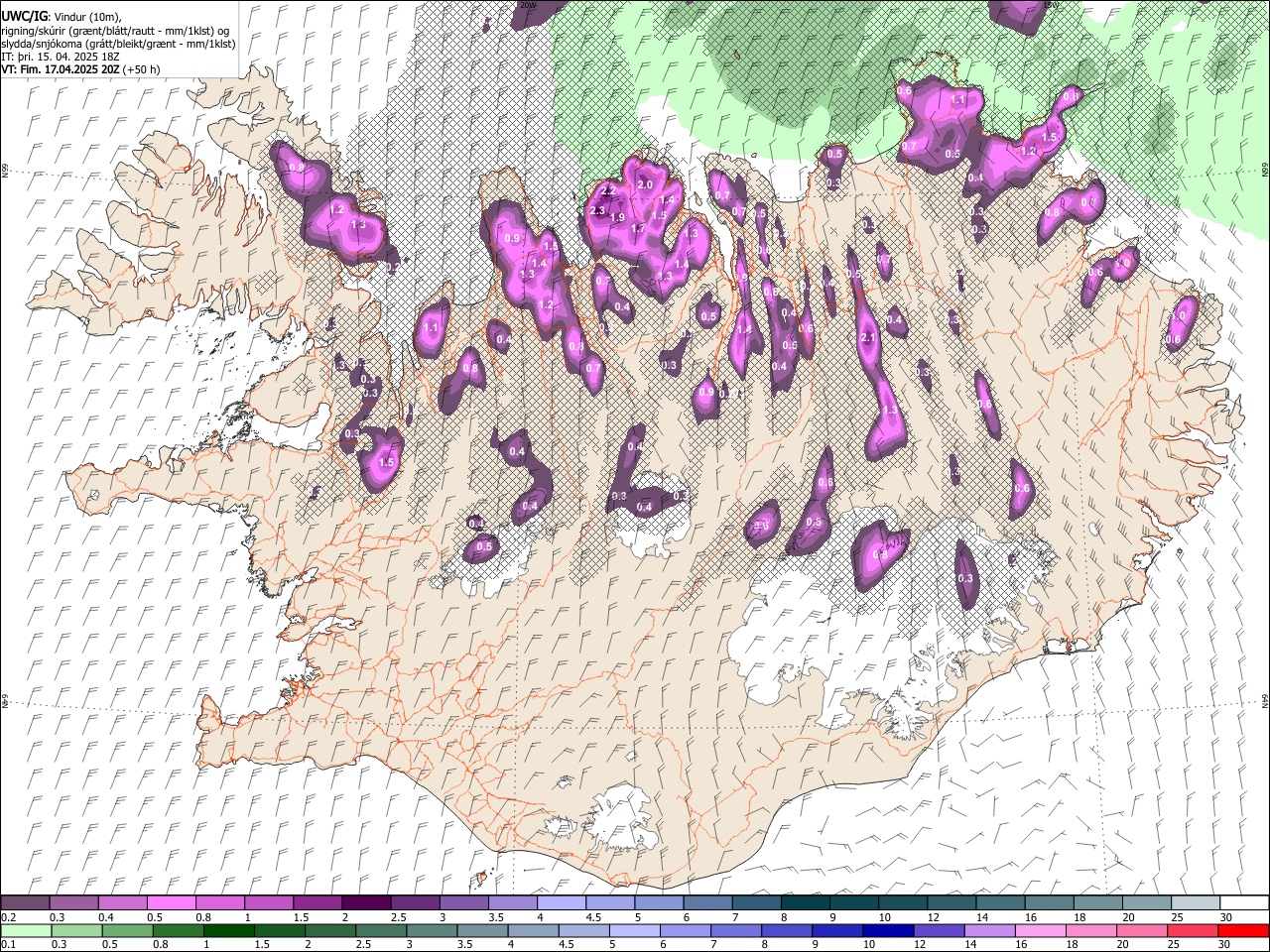The height and width of the screenshot is (952, 1270).
Task: Click the '1.7' precipitation value on the map
Action: pos(639,229)
